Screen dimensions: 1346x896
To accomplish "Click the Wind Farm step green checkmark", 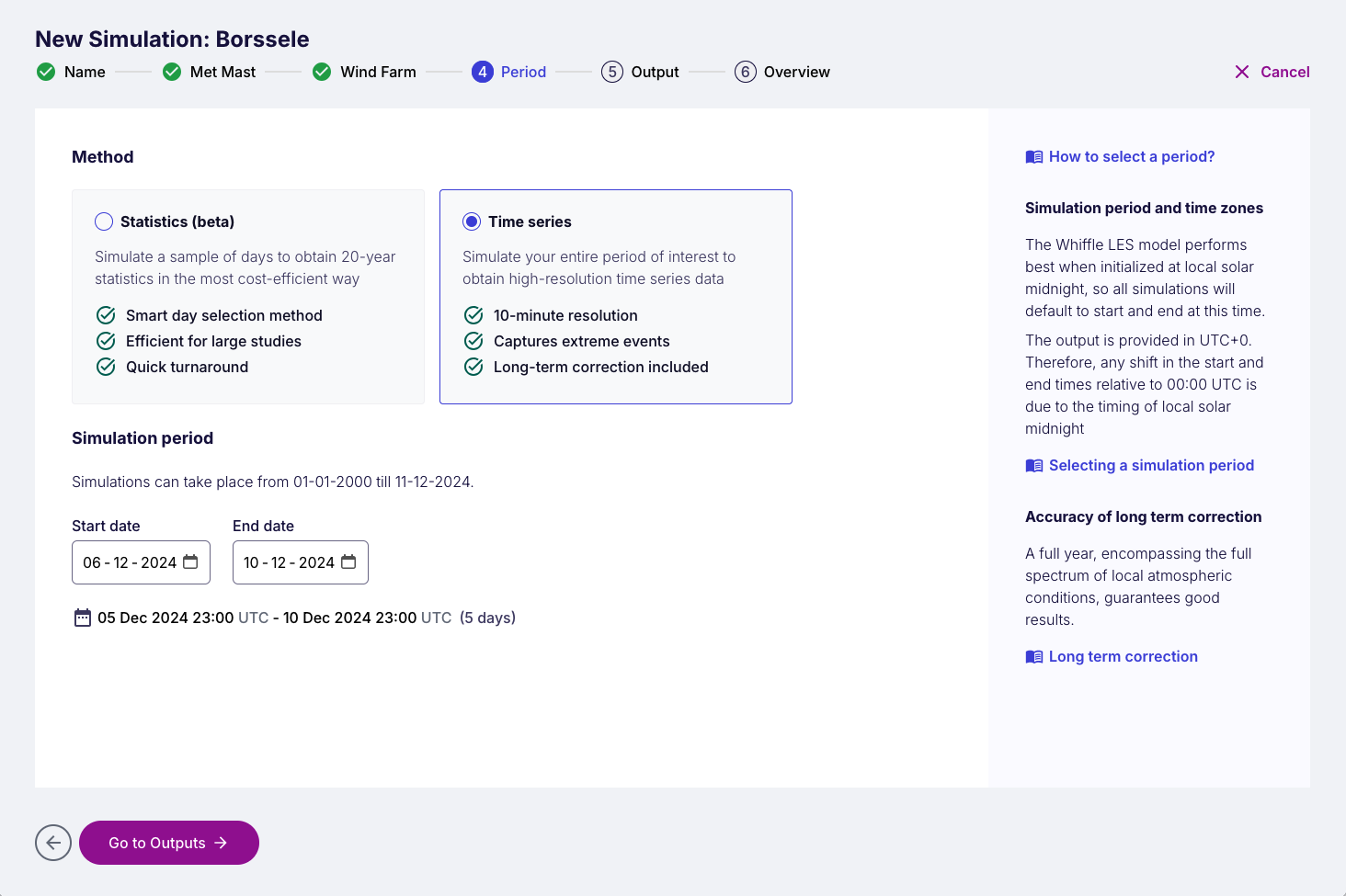I will 322,72.
